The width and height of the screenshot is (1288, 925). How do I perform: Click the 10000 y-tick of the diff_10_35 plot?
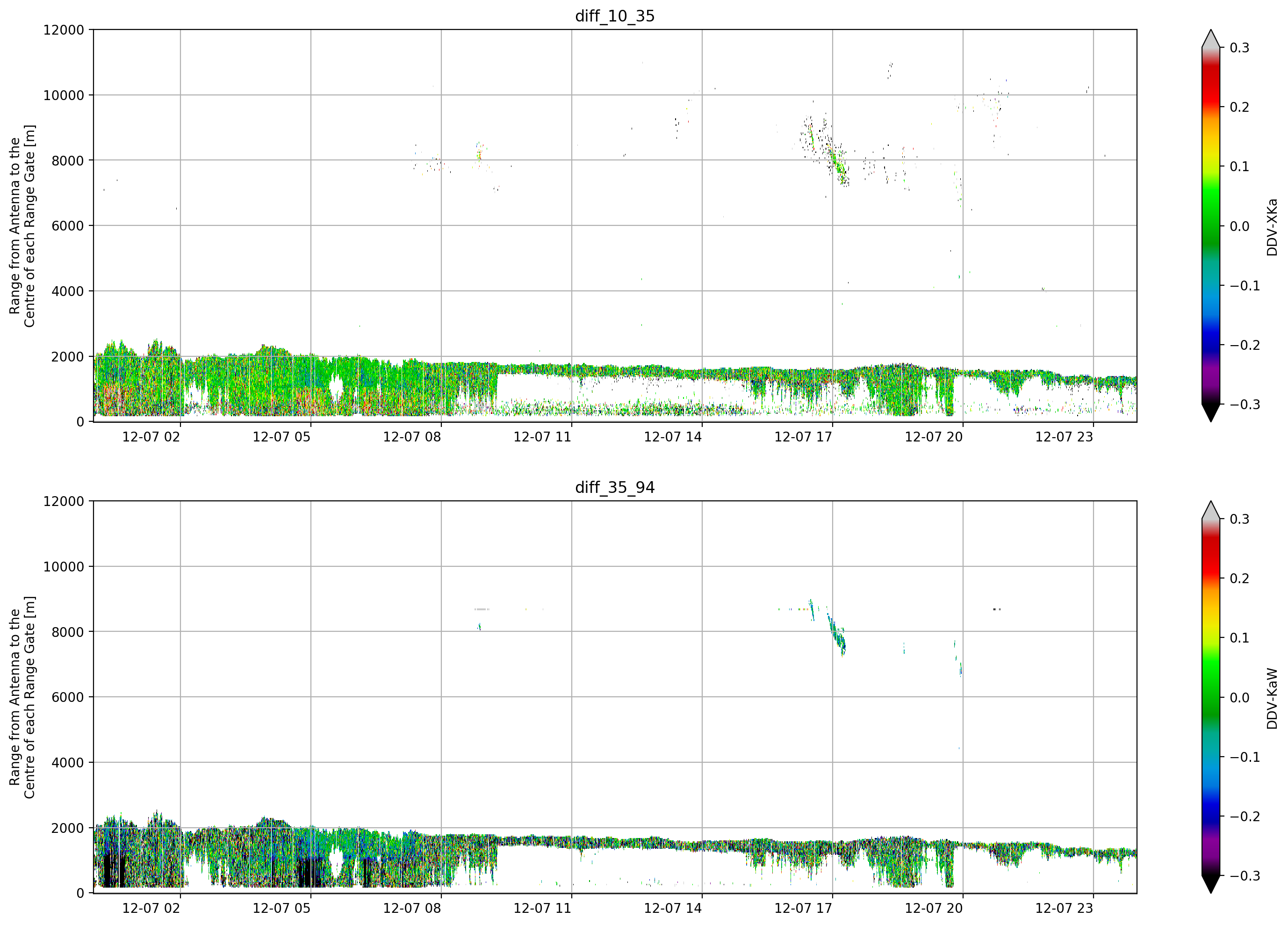coord(64,95)
